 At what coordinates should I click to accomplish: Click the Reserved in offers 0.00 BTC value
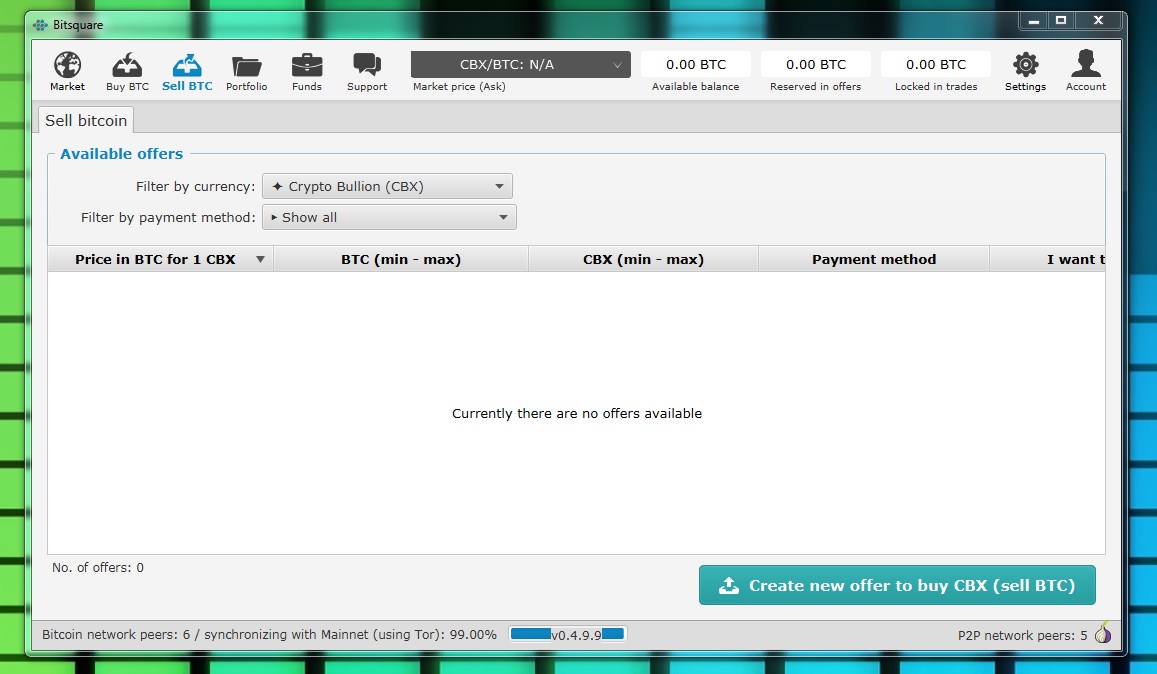(x=815, y=64)
